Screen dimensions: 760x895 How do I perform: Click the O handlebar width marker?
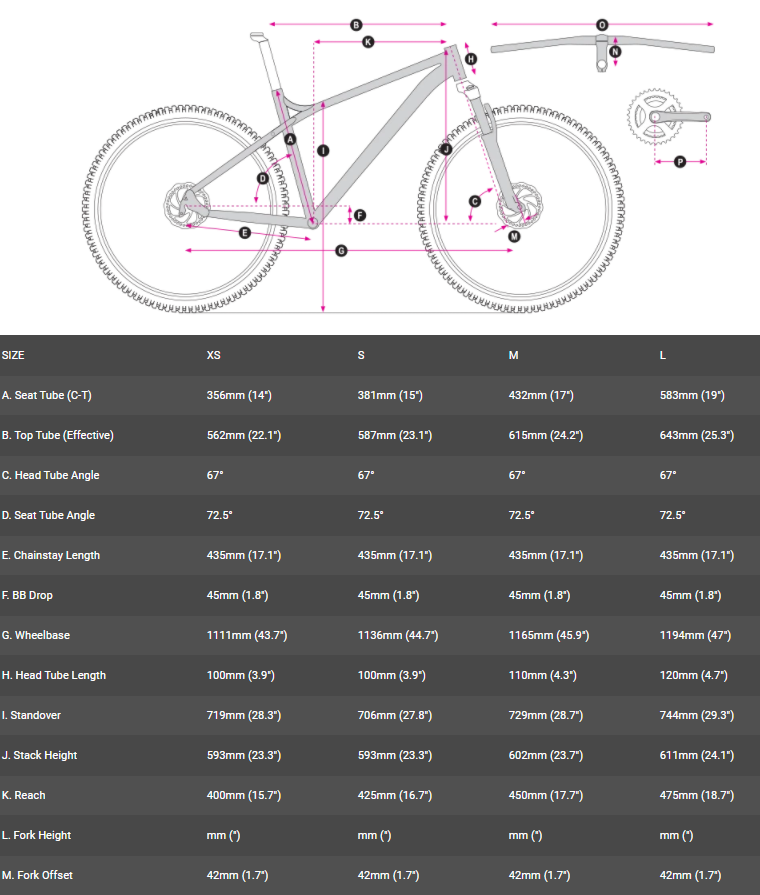[602, 25]
